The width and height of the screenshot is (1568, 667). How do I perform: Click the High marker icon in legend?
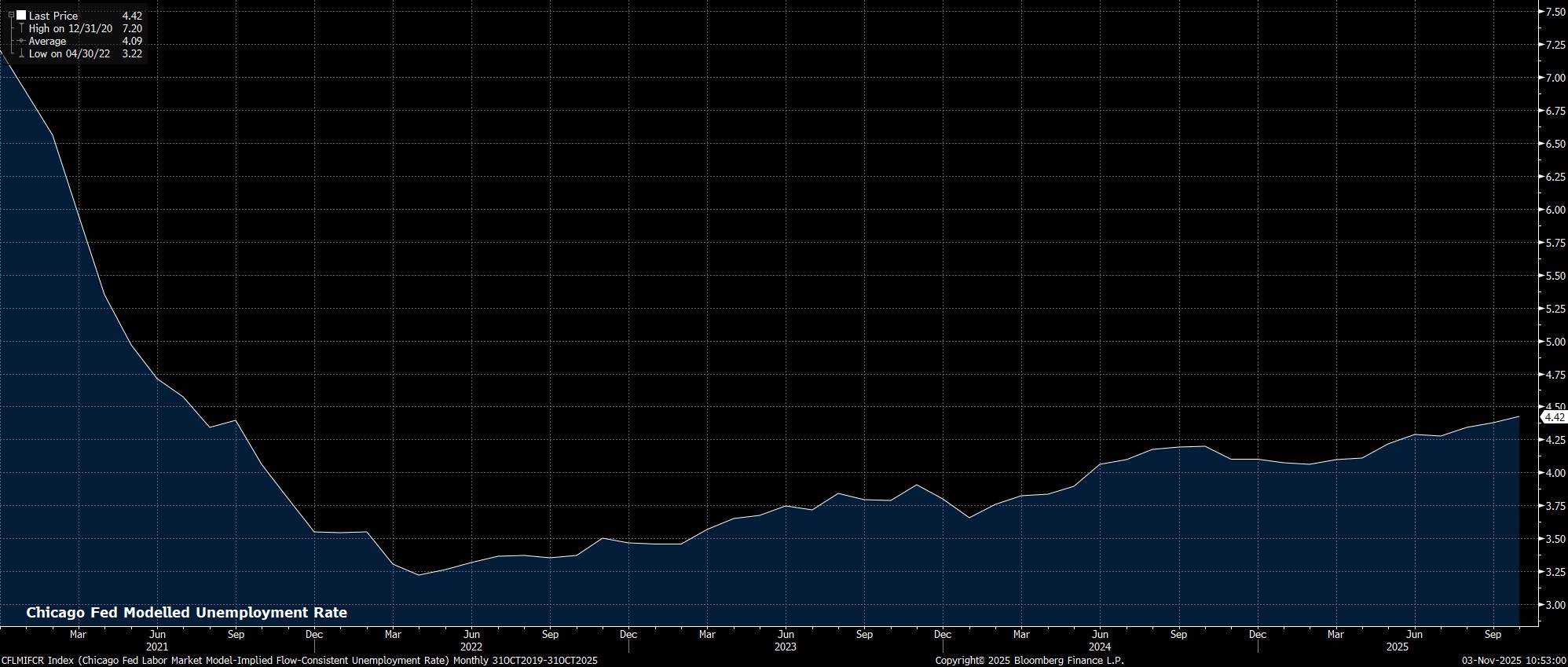point(21,28)
